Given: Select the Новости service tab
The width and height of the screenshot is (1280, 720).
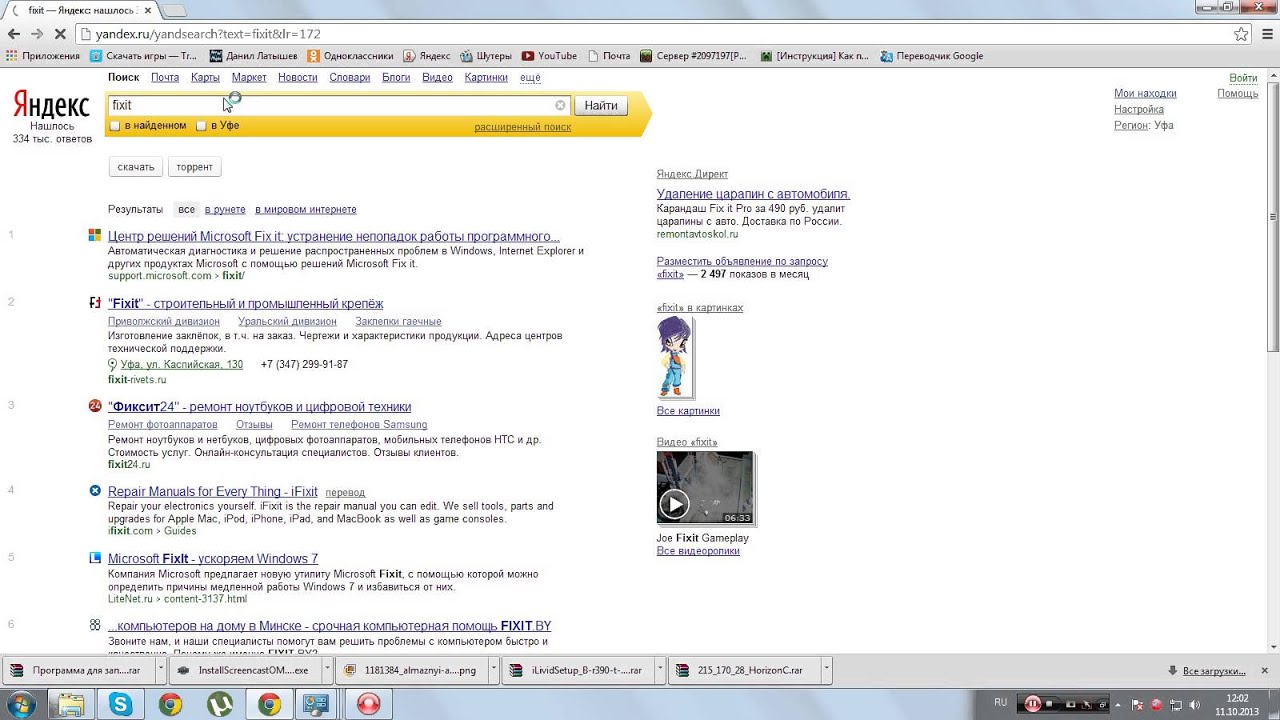Looking at the screenshot, I should pyautogui.click(x=298, y=77).
